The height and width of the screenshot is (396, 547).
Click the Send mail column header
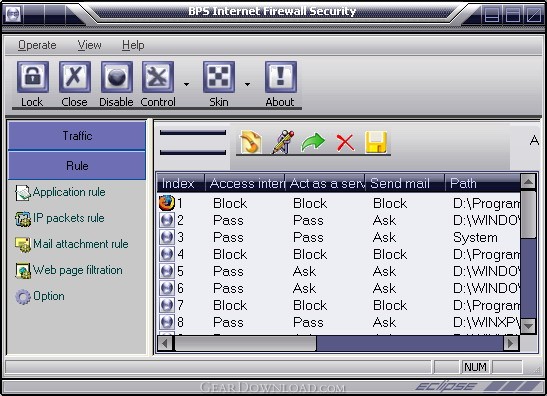(405, 183)
